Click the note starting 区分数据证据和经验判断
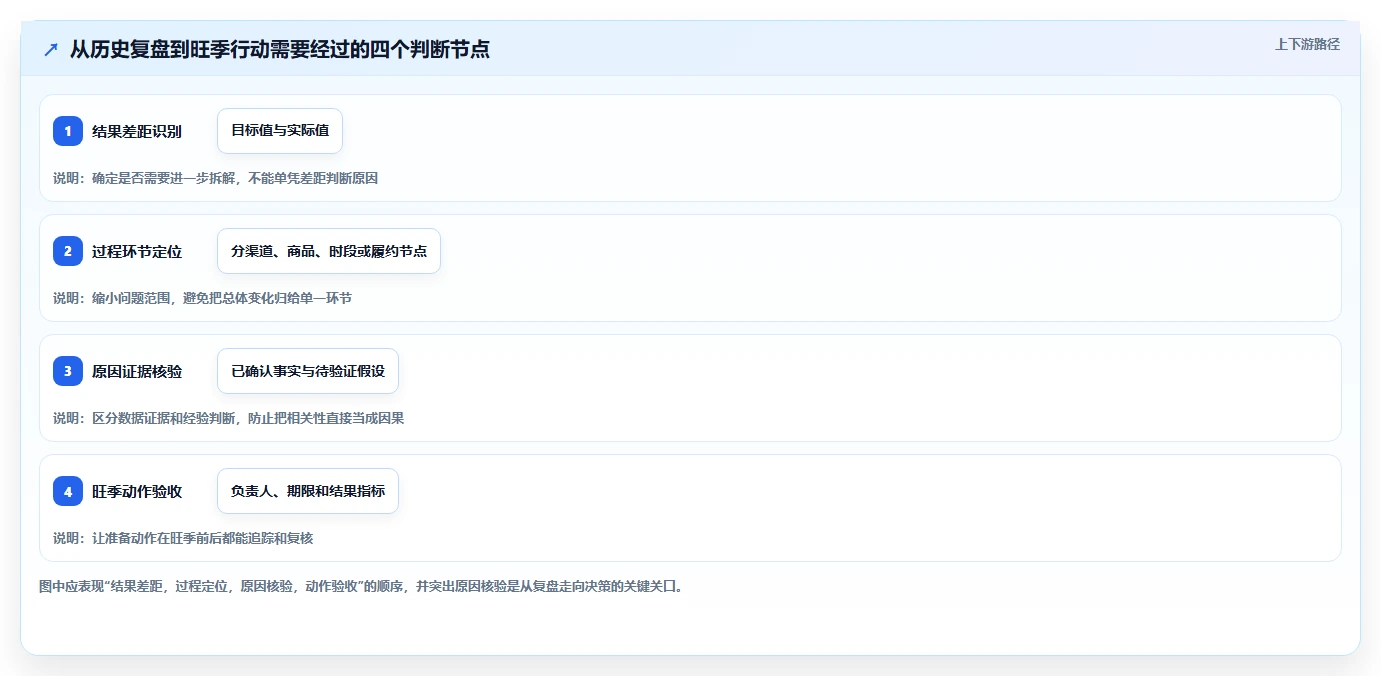The image size is (1381, 676). (228, 418)
